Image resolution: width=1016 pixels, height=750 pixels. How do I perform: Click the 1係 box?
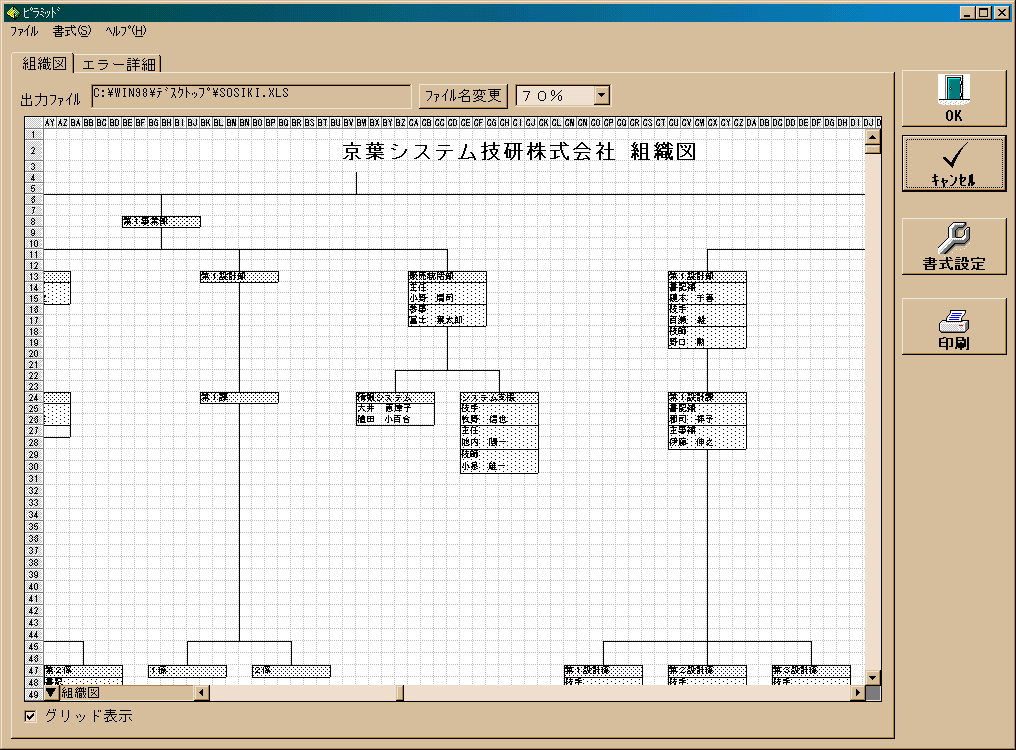(x=187, y=671)
